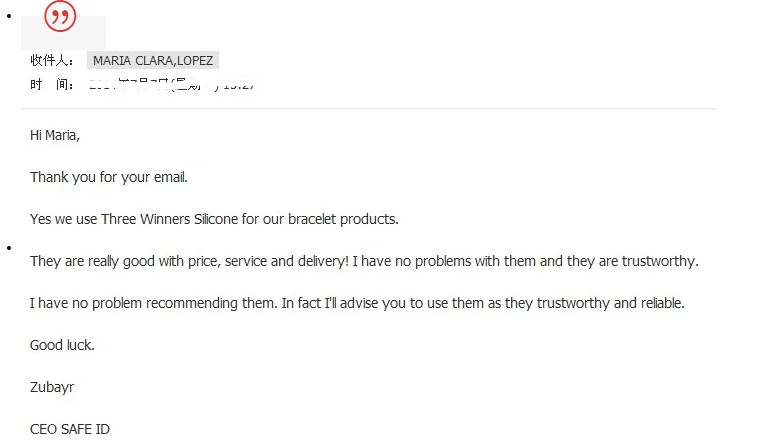The height and width of the screenshot is (445, 778).
Task: Click the 'Zubayr' signature name
Action: [52, 387]
